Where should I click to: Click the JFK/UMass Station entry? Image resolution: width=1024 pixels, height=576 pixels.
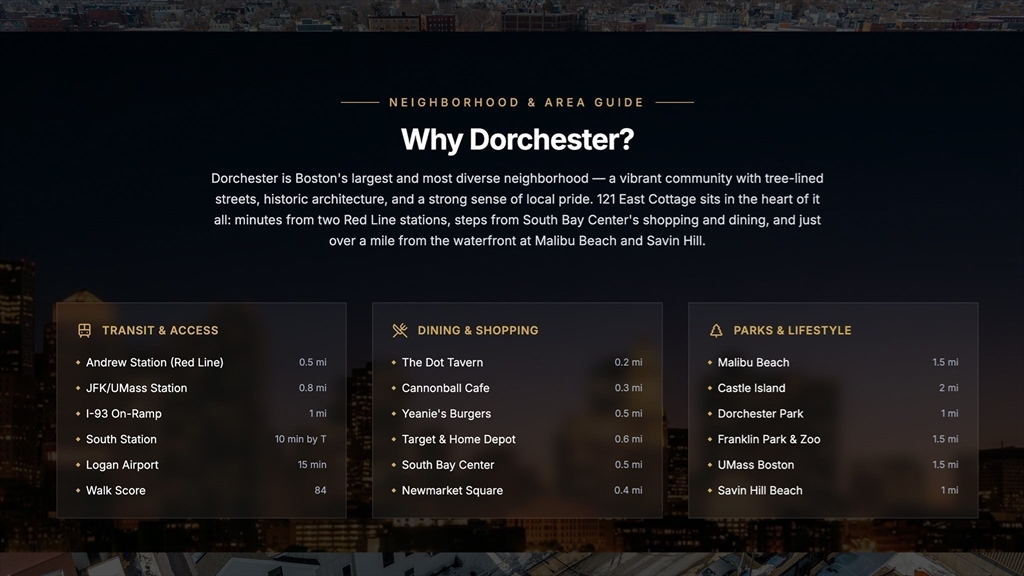(136, 388)
